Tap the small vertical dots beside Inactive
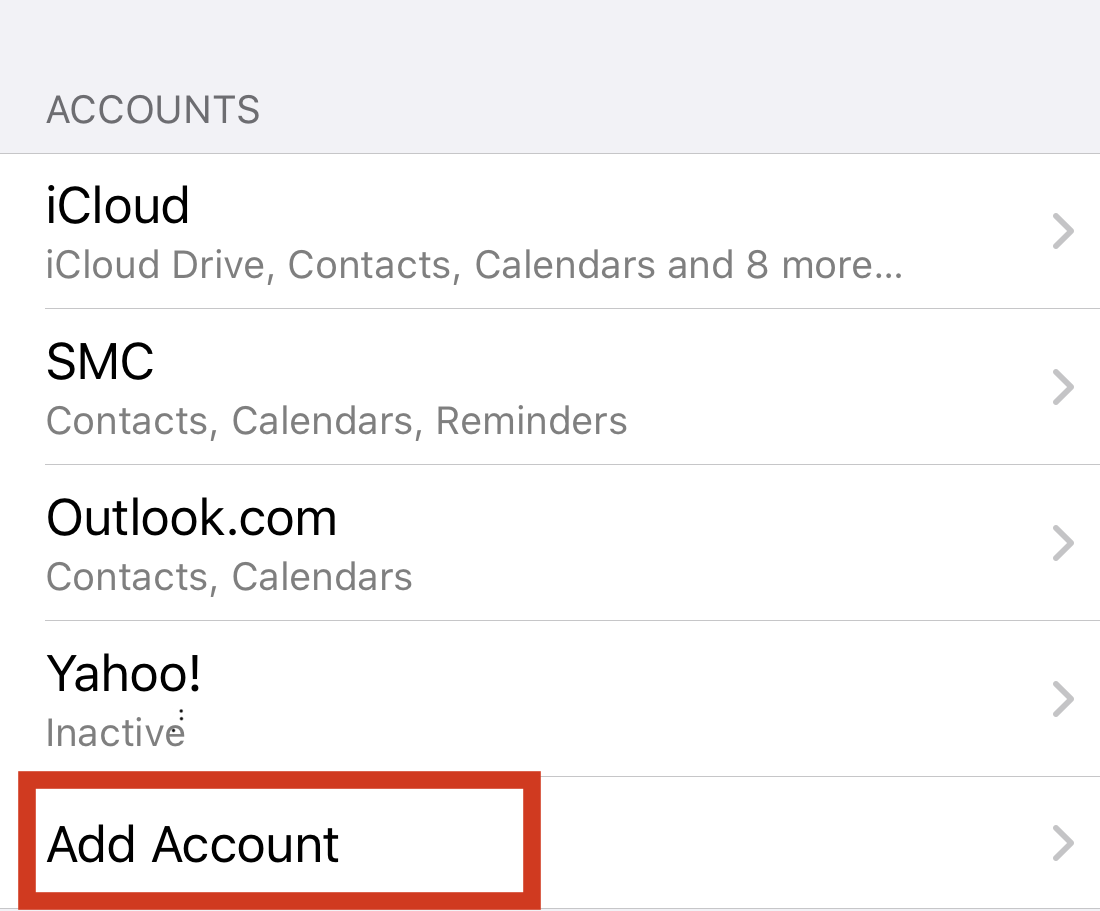The image size is (1100, 911). (181, 718)
